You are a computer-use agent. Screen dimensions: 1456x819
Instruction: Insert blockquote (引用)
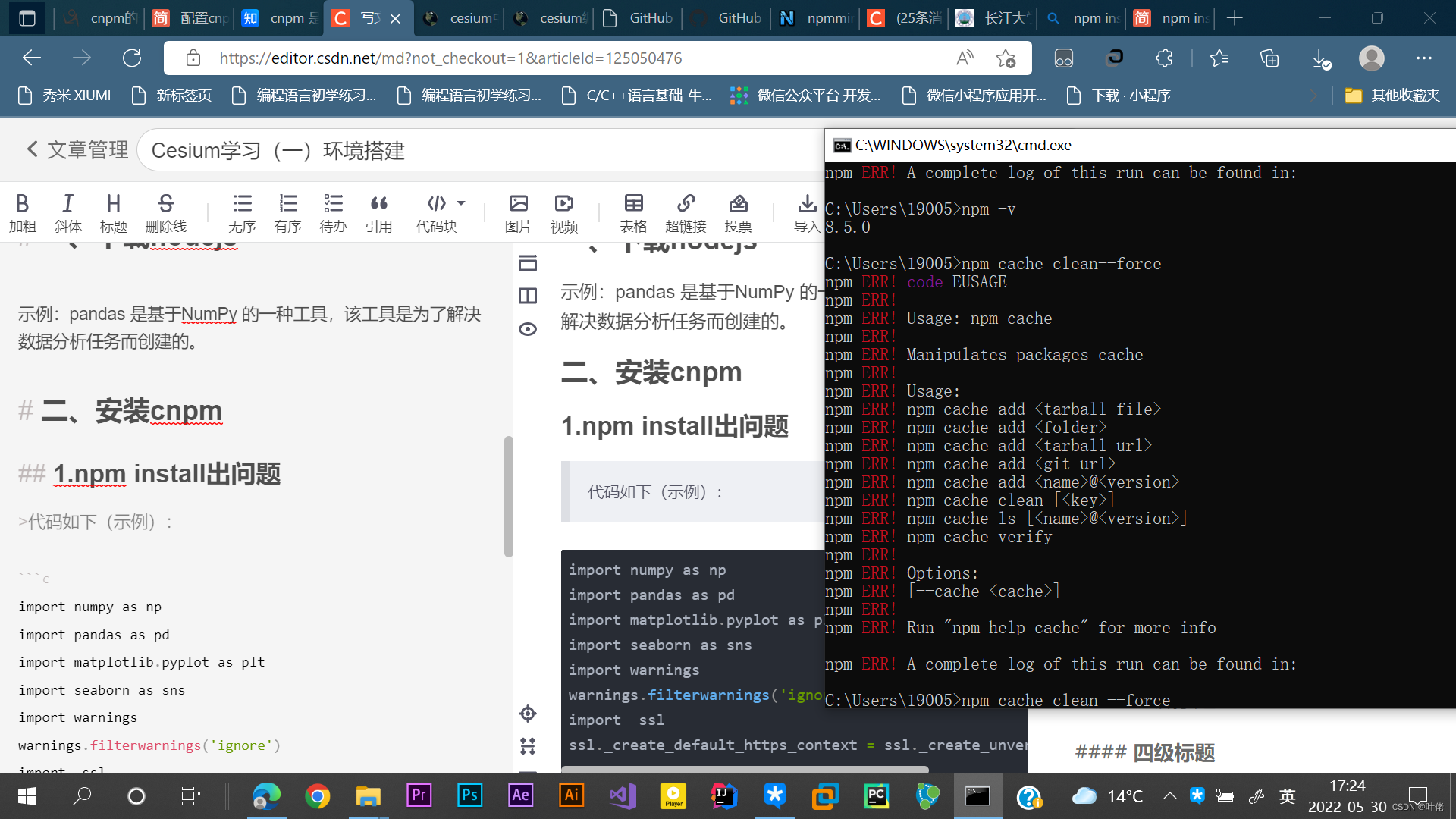378,212
